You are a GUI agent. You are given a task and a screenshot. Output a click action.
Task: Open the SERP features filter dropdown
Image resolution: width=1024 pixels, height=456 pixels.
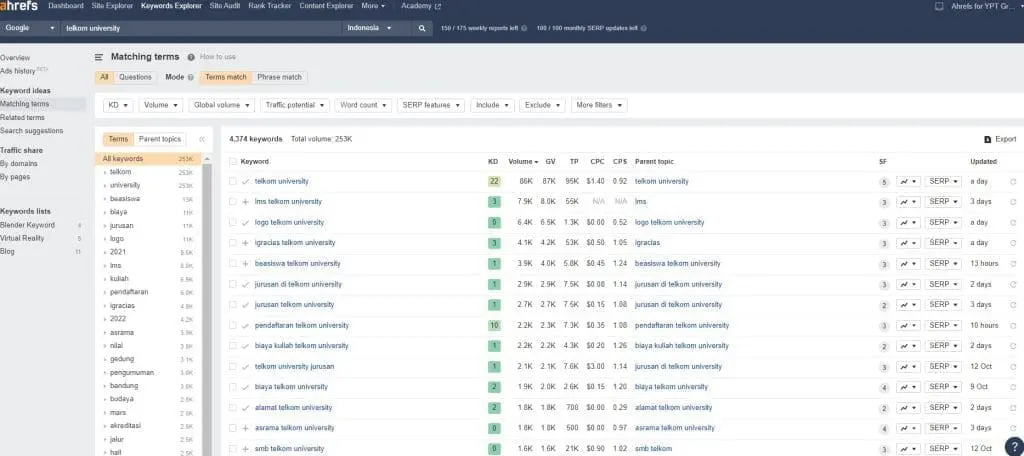click(x=431, y=105)
